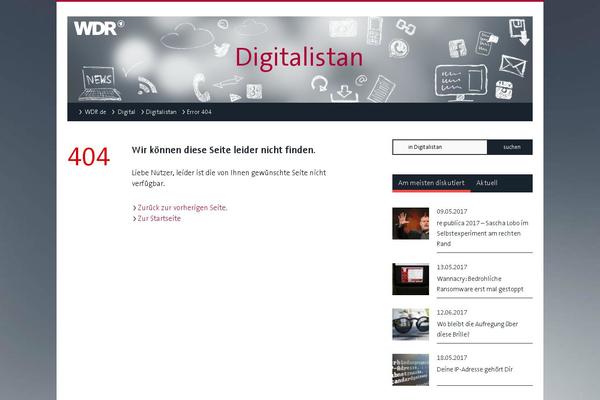The width and height of the screenshot is (600, 400).
Task: Read 'Wannacry: Bedrohliche Ransomware' article
Action: pos(480,284)
